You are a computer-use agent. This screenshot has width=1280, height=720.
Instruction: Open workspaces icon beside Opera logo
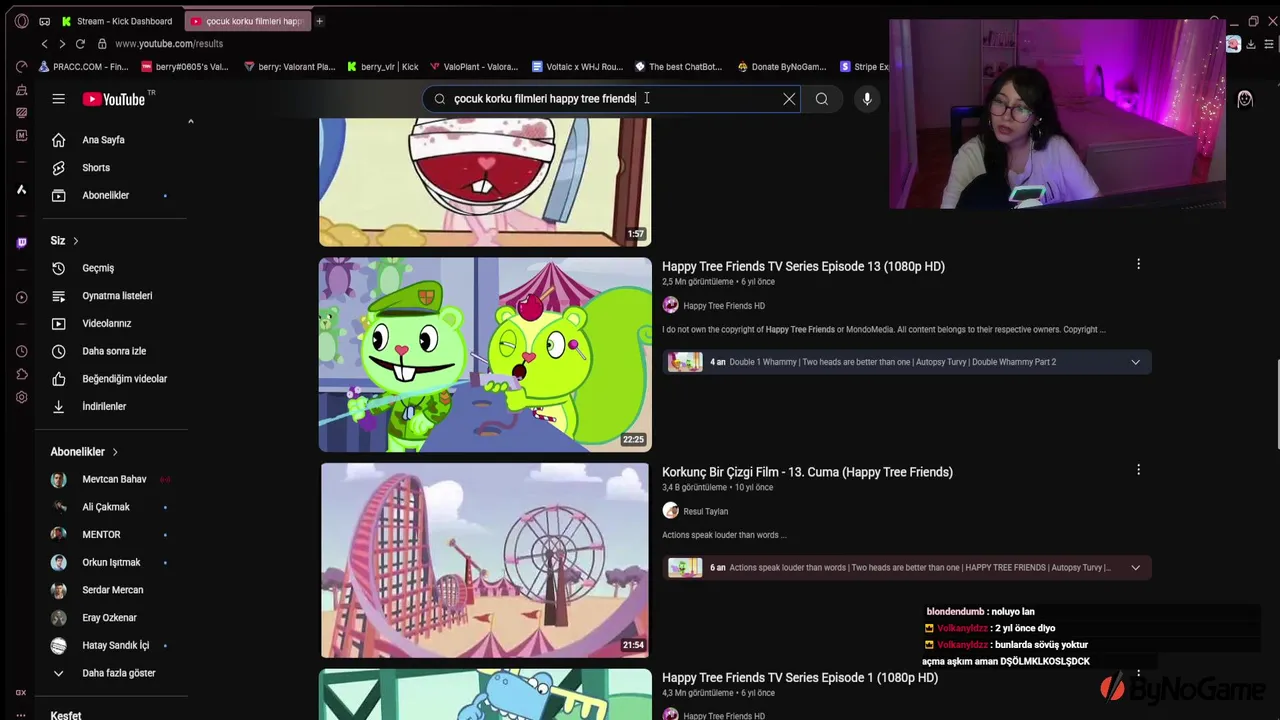(44, 21)
